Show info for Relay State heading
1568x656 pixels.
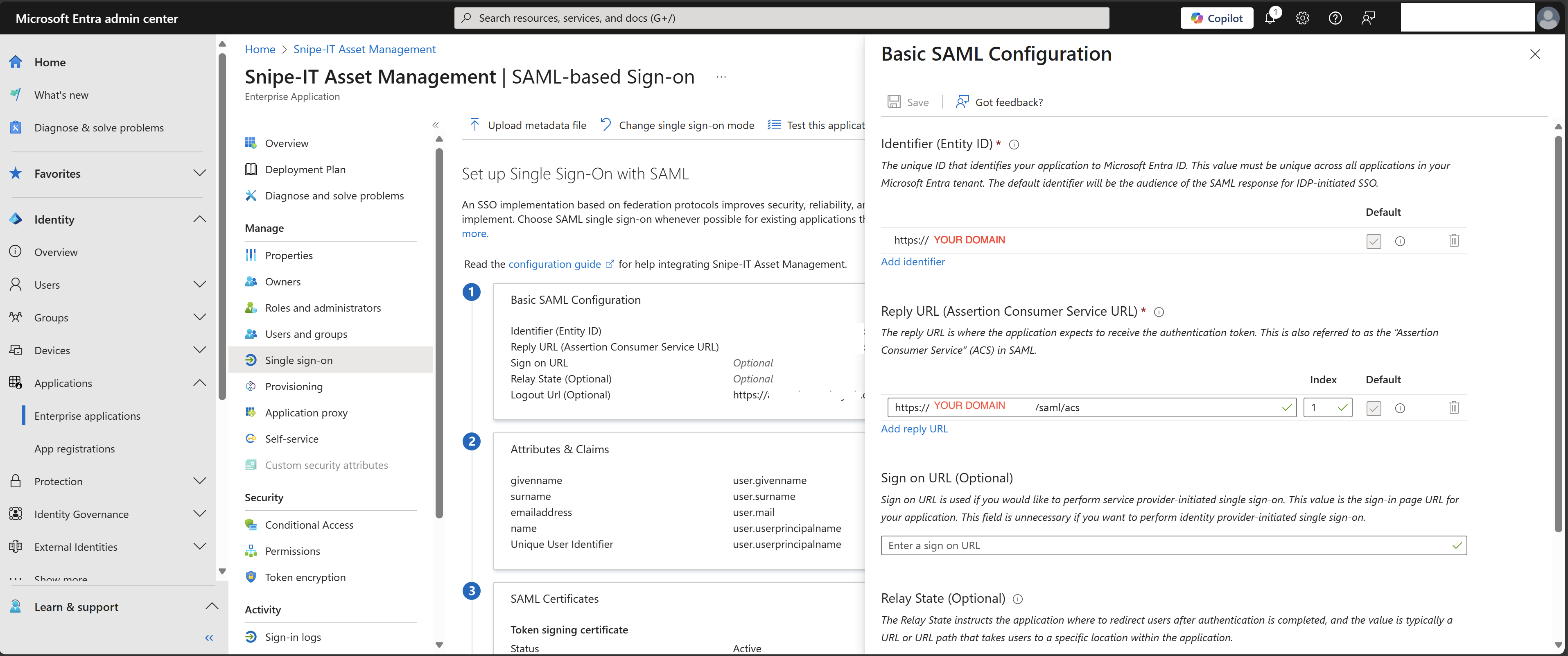[1017, 599]
